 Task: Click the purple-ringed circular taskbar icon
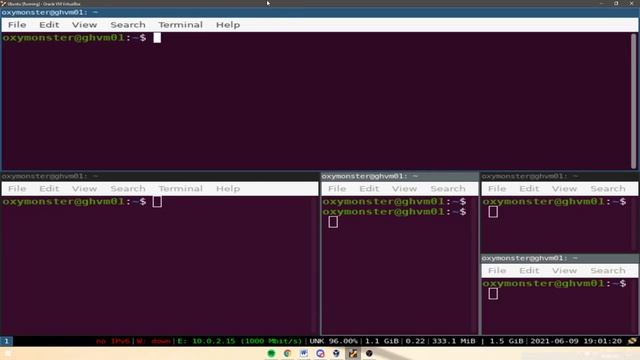[320, 353]
